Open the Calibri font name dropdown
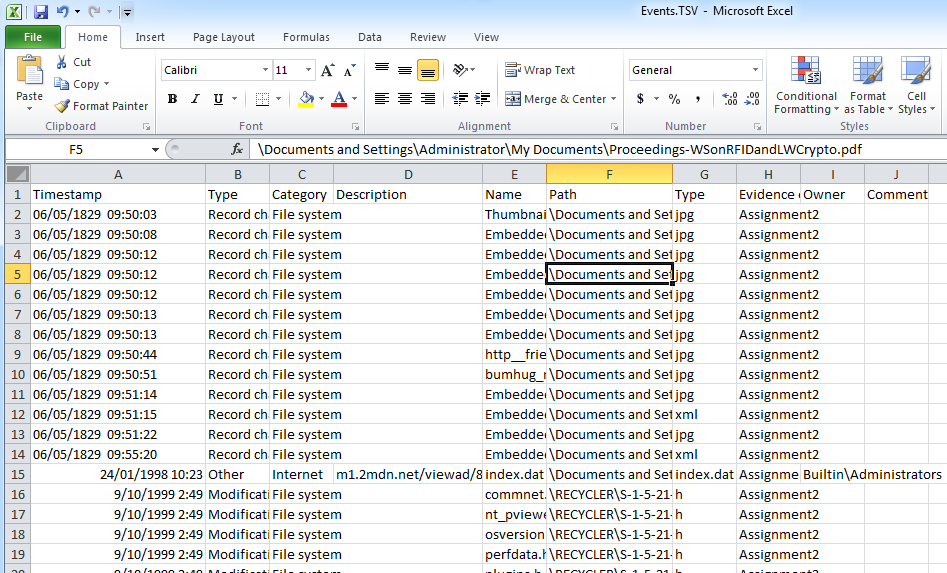This screenshot has height=573, width=947. coord(265,70)
